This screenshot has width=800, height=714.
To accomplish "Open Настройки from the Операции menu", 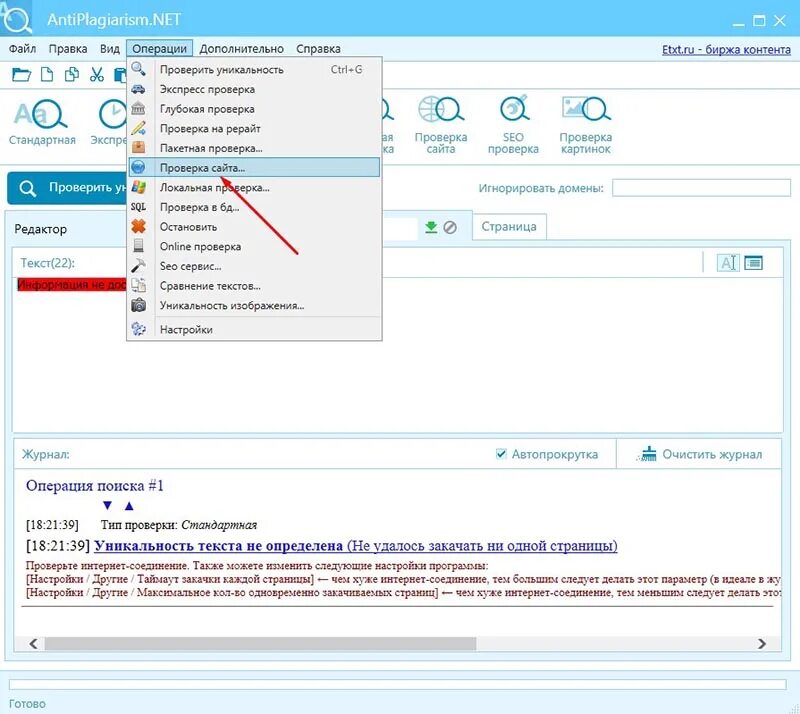I will coord(254,330).
